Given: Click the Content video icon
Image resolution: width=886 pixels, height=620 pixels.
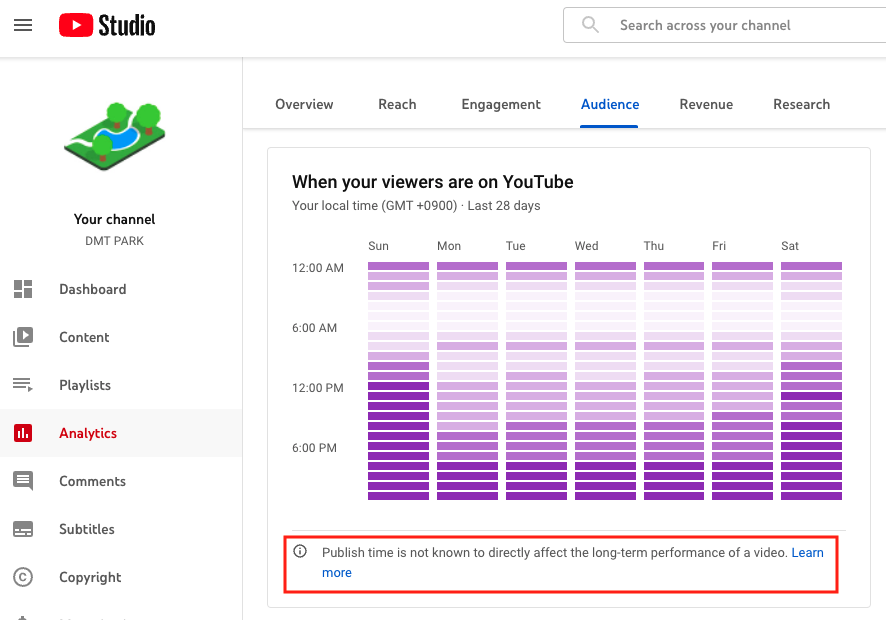Looking at the screenshot, I should pyautogui.click(x=23, y=337).
